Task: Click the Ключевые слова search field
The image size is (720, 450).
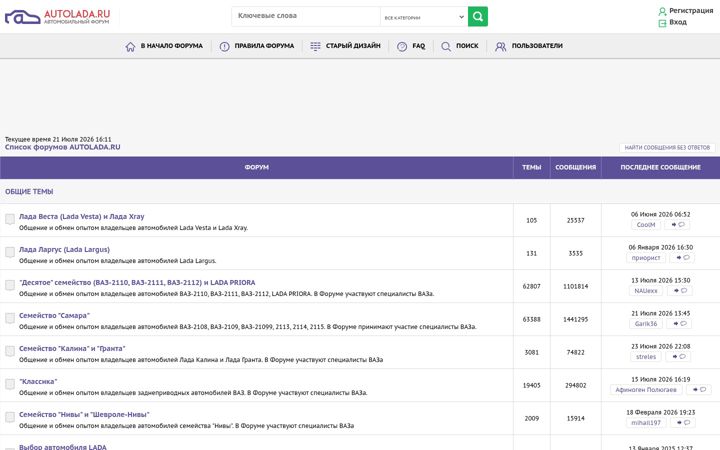Action: (306, 17)
